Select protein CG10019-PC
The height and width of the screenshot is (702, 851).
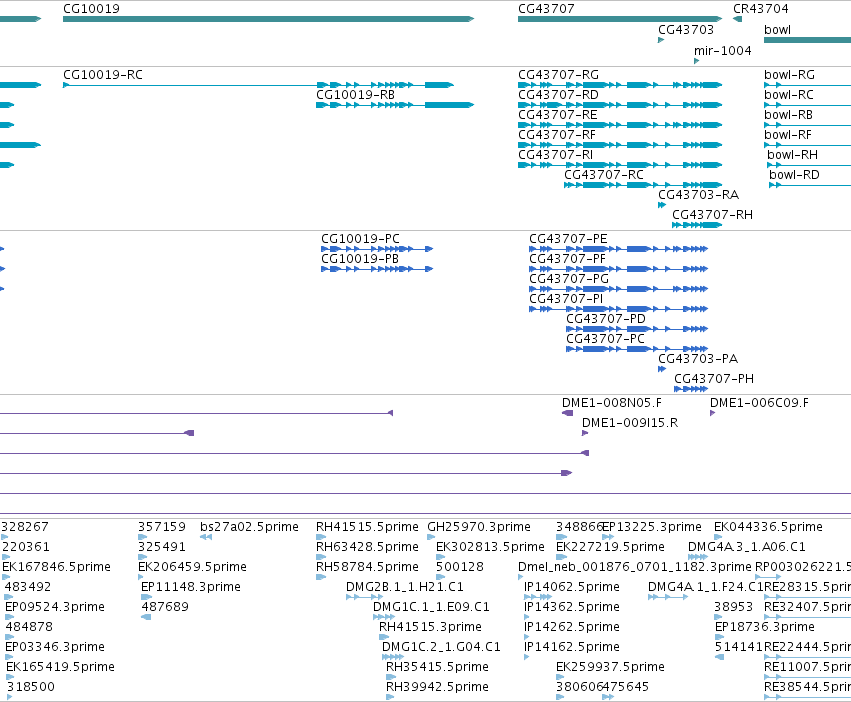[x=377, y=249]
